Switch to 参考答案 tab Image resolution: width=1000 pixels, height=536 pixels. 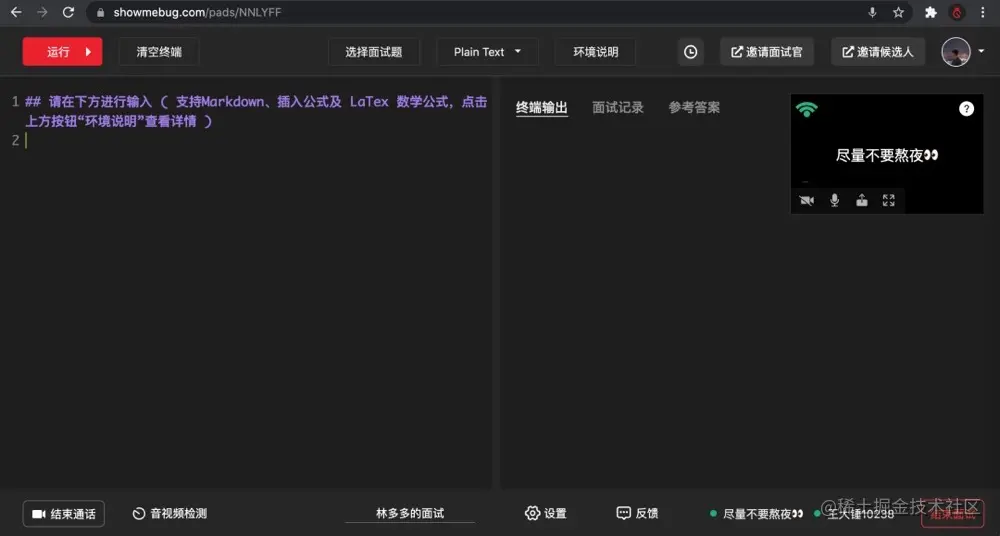click(x=694, y=108)
